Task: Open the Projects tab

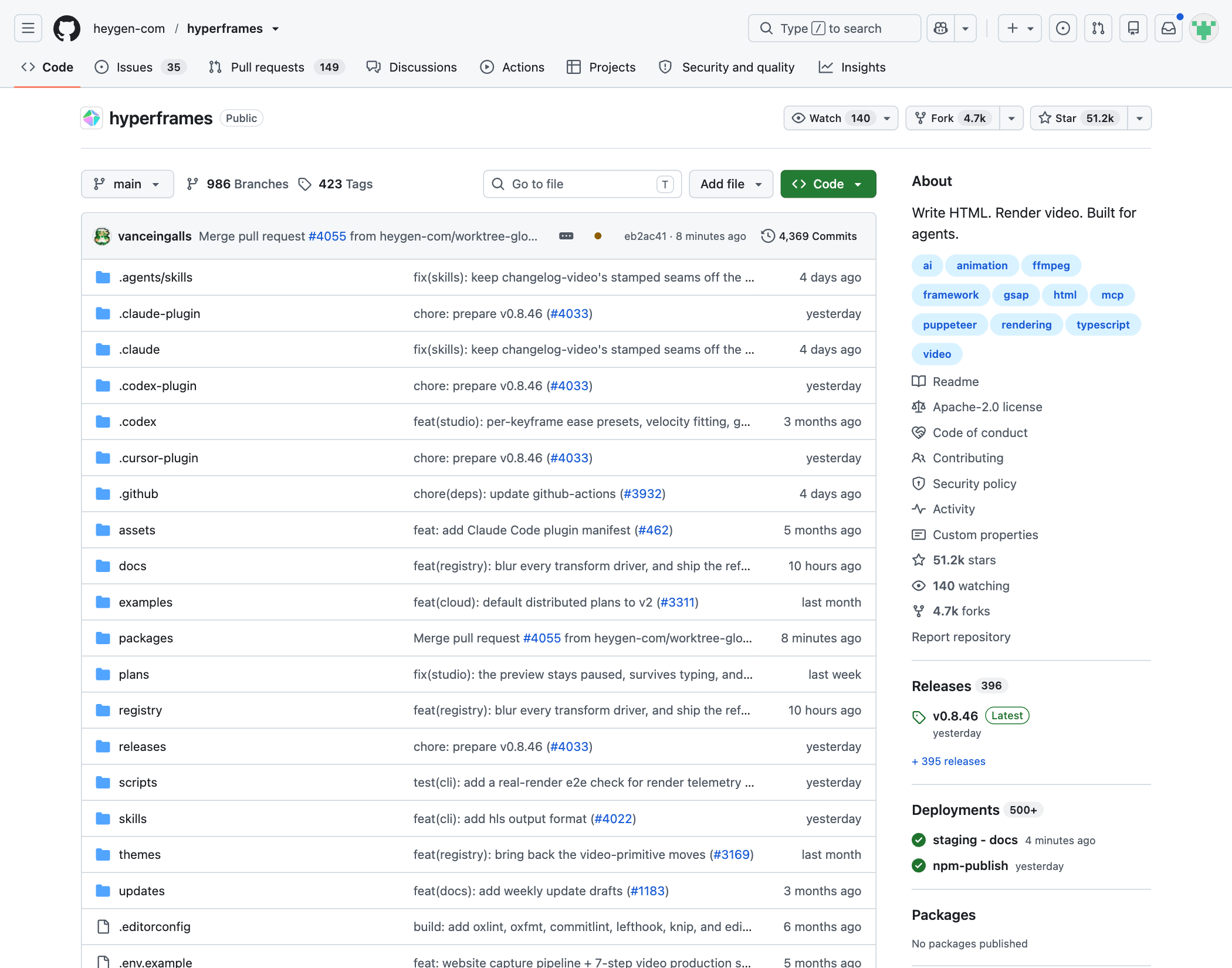Action: pos(601,67)
